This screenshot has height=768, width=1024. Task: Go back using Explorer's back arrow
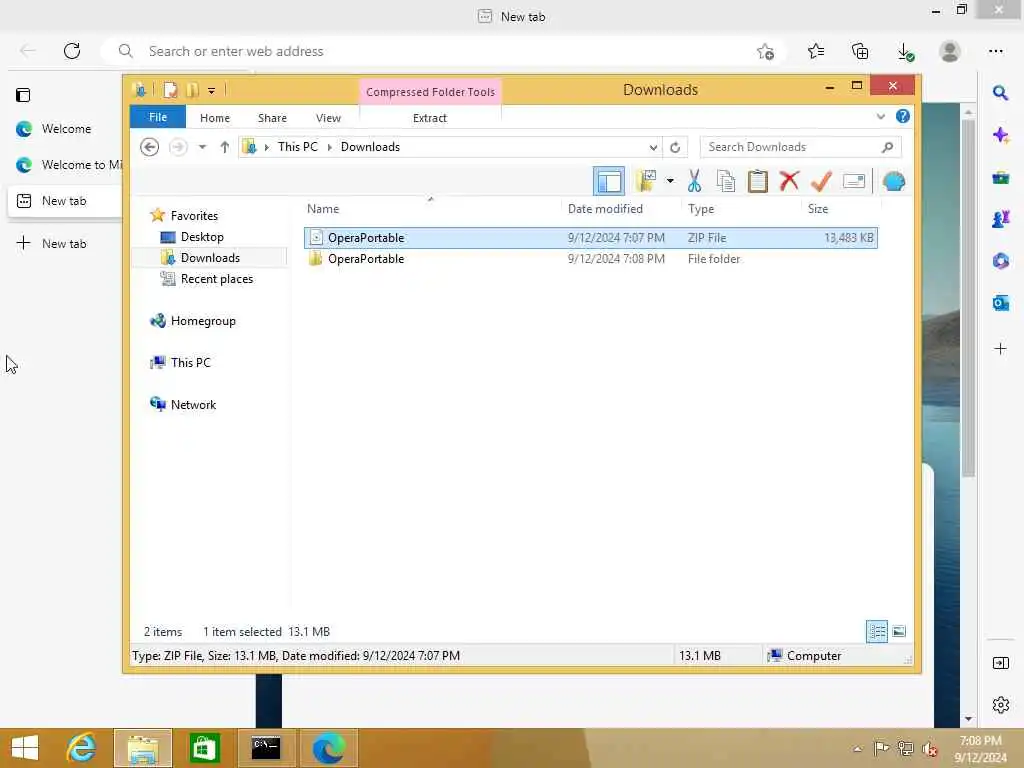(x=150, y=147)
